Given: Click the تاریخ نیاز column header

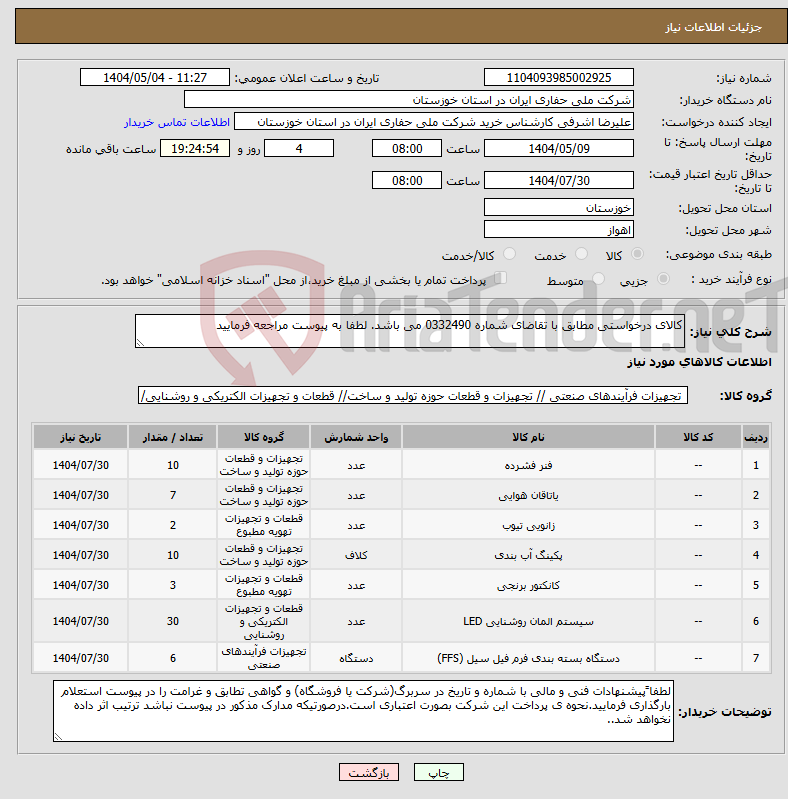Looking at the screenshot, I should point(81,437).
